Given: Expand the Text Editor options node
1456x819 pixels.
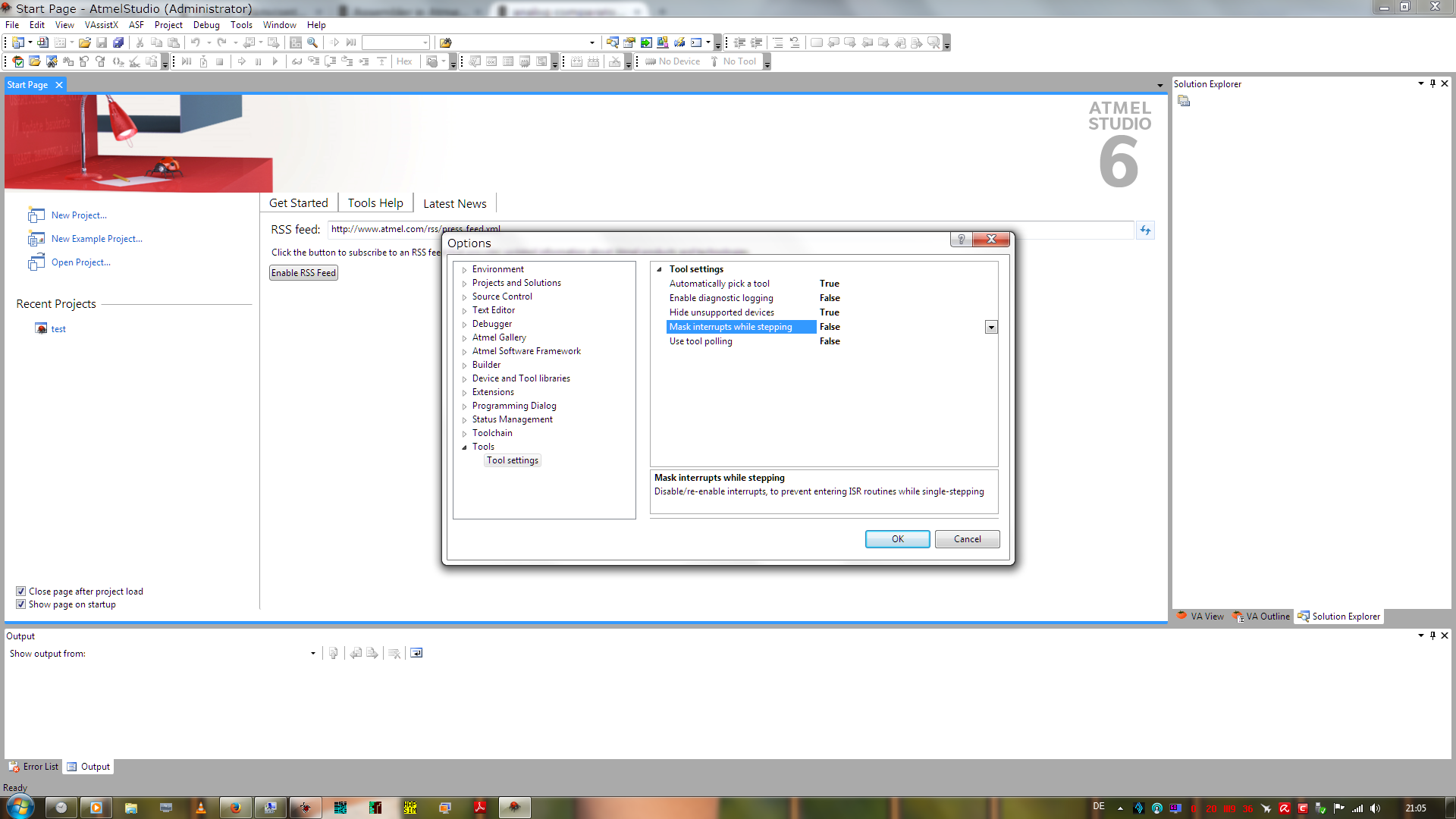Looking at the screenshot, I should 464,311.
